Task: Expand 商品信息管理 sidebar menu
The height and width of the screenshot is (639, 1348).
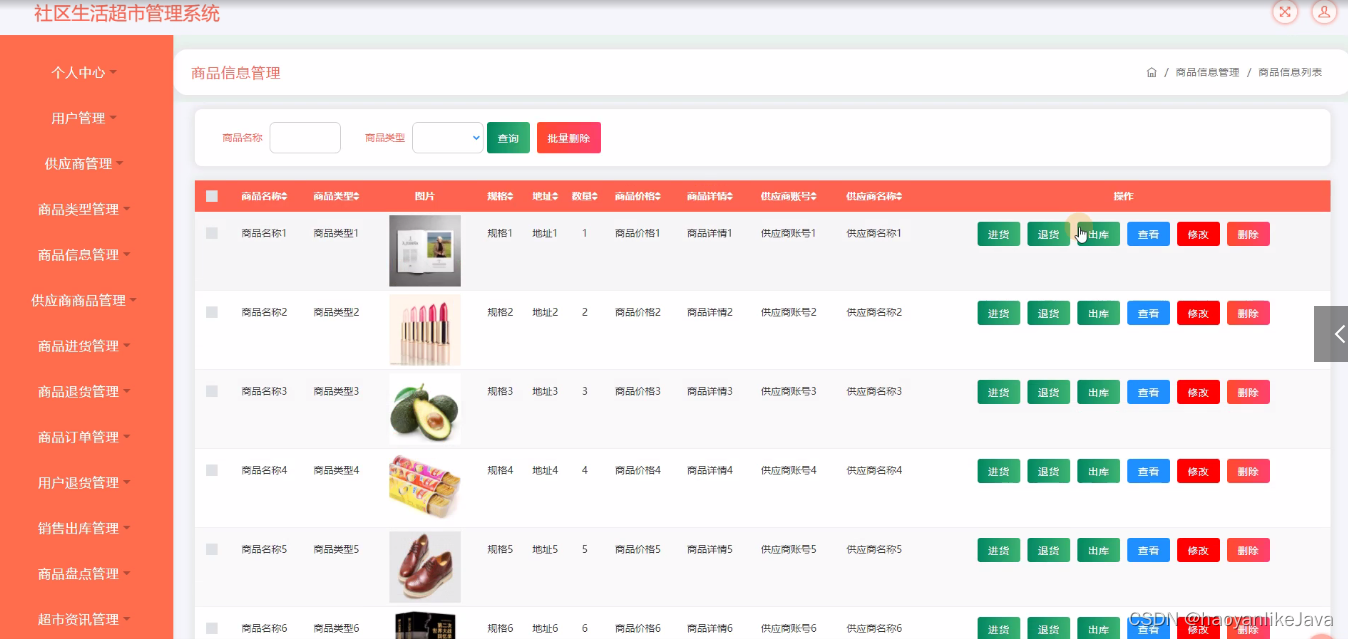Action: coord(85,255)
